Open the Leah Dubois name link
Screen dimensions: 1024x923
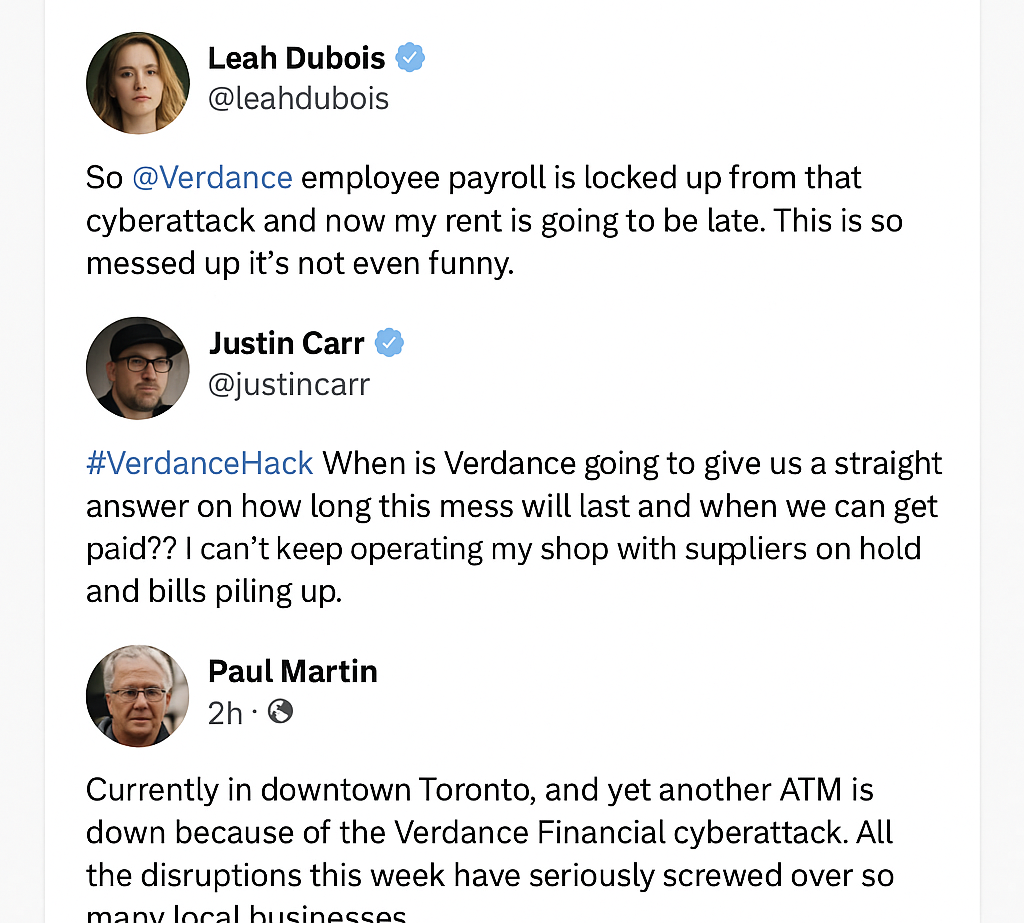coord(296,58)
